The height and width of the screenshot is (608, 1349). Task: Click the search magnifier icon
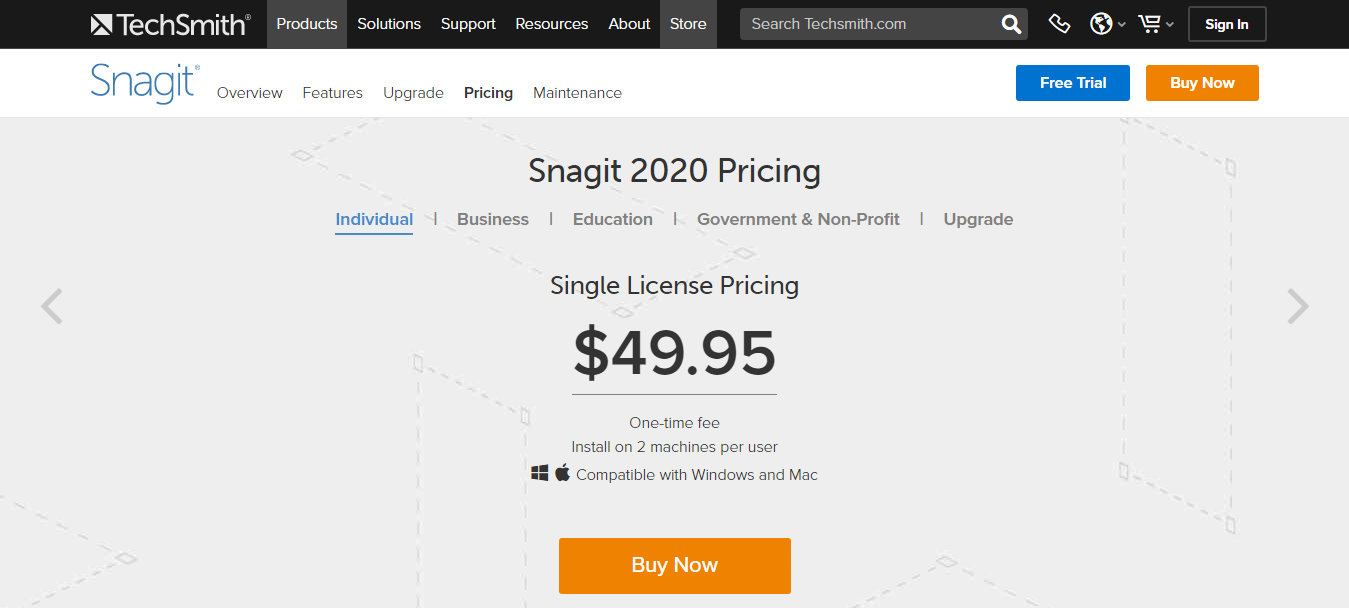[x=1011, y=24]
